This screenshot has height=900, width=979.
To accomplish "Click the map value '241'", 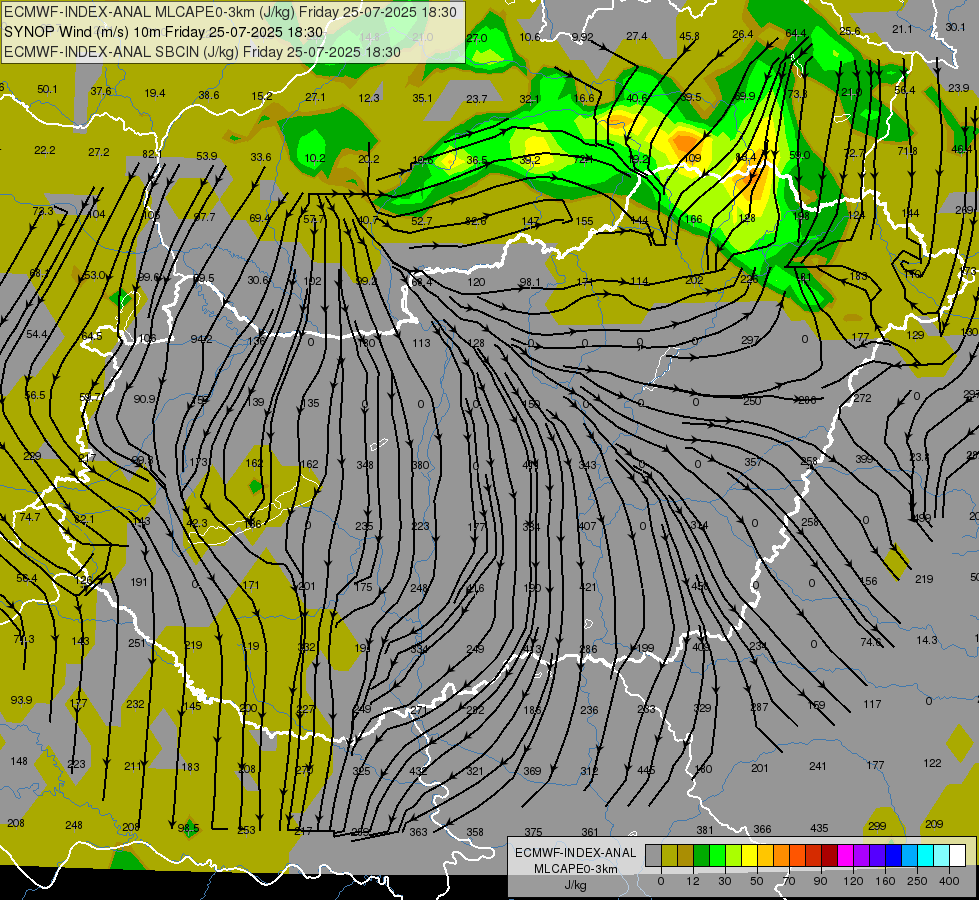I will [818, 766].
